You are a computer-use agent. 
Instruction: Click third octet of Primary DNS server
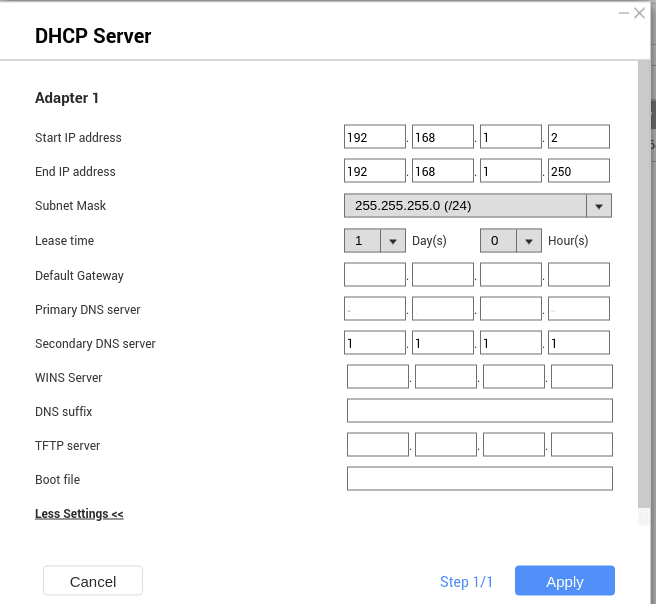click(x=510, y=309)
